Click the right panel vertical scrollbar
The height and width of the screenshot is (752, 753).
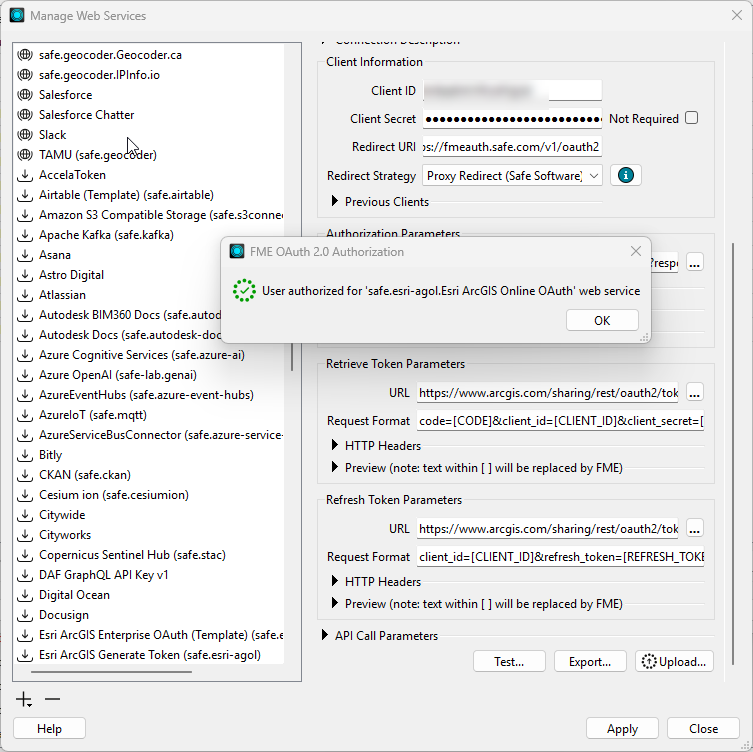(733, 454)
